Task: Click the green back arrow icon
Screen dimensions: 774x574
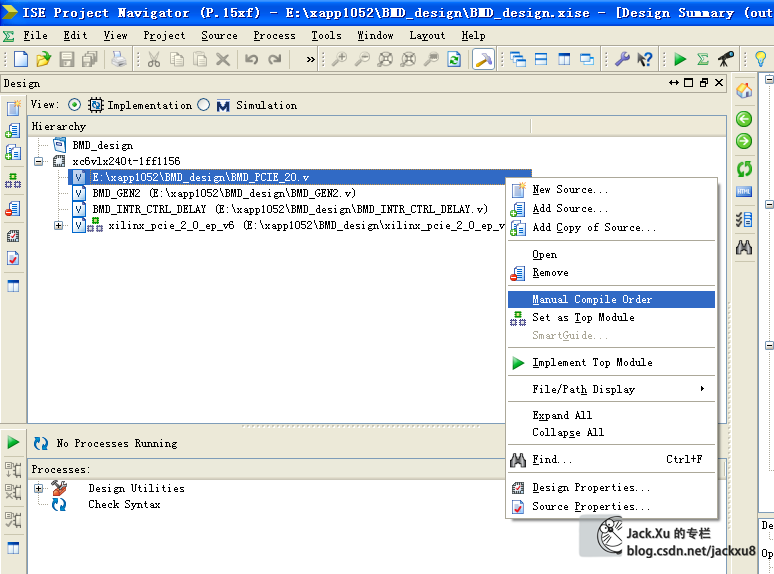Action: (x=744, y=119)
